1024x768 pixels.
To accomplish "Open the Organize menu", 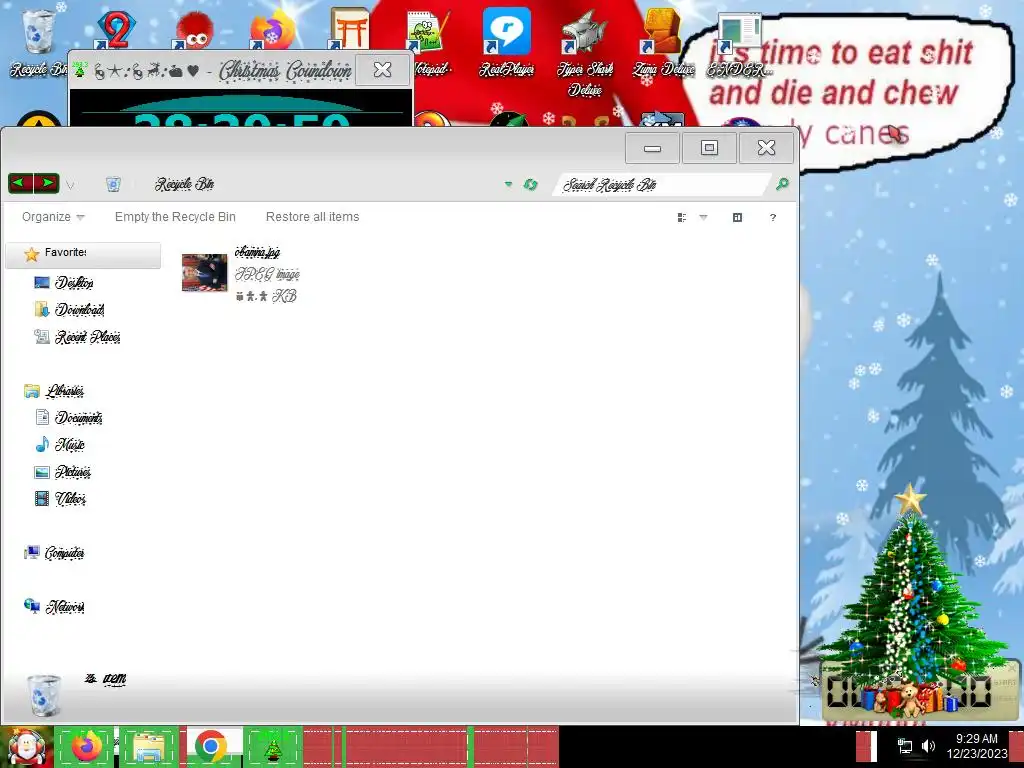I will pos(53,217).
